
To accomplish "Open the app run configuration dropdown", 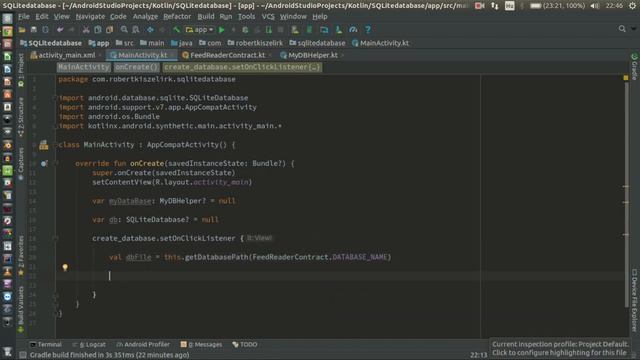I will point(200,30).
